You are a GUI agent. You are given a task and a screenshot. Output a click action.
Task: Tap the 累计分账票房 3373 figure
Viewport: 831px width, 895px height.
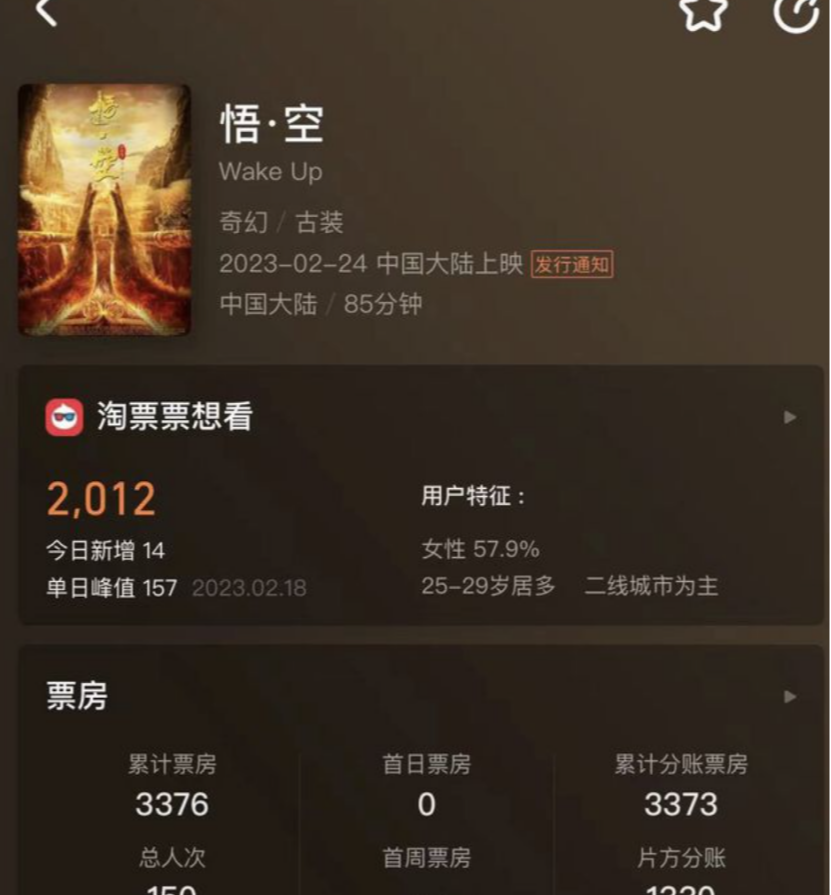coord(680,804)
